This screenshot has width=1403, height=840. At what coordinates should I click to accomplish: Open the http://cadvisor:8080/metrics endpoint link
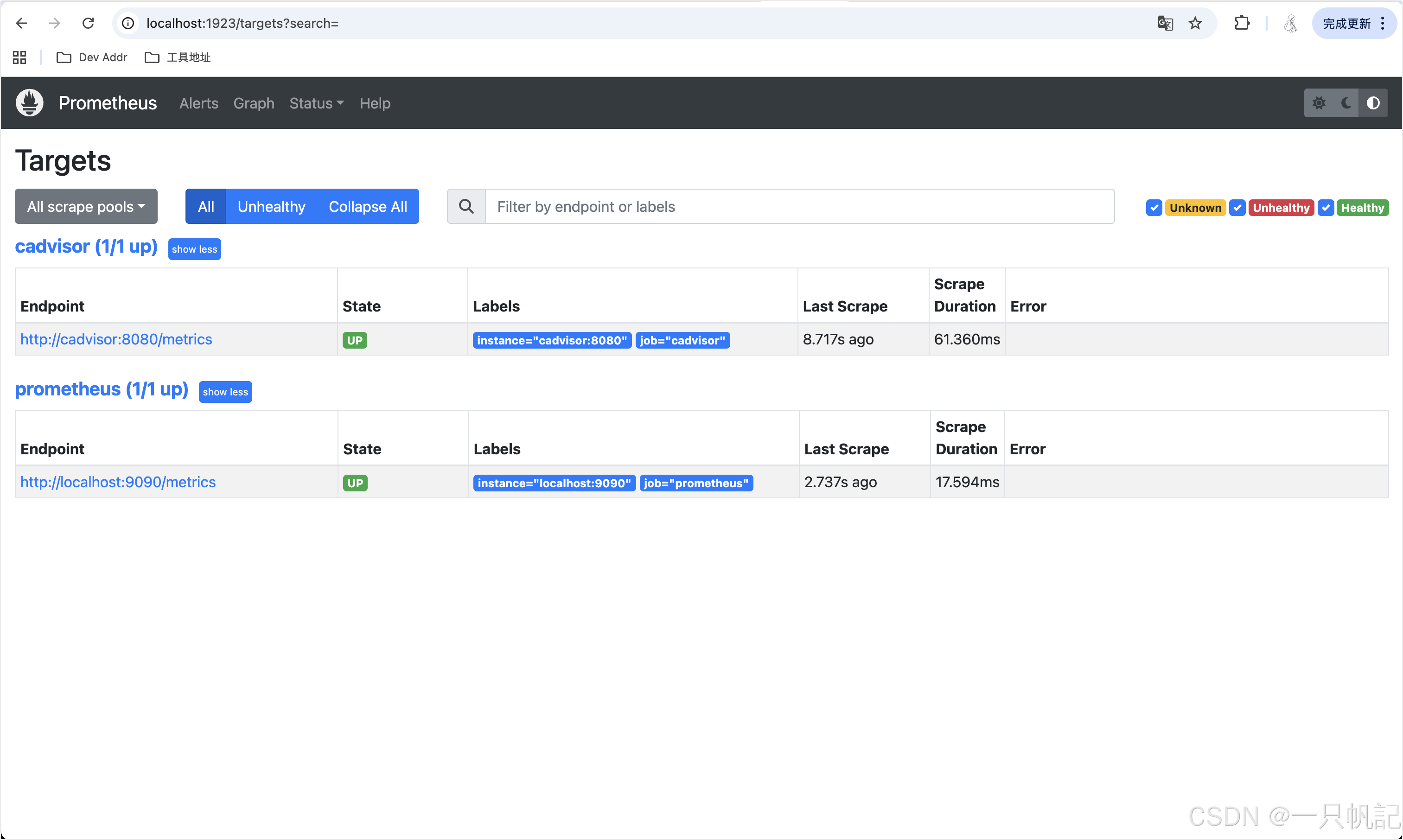point(116,339)
